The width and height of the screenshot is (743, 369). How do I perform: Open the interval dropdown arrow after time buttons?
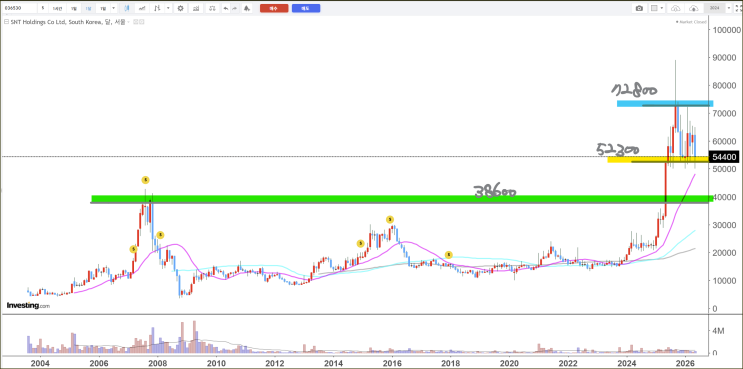(x=113, y=8)
